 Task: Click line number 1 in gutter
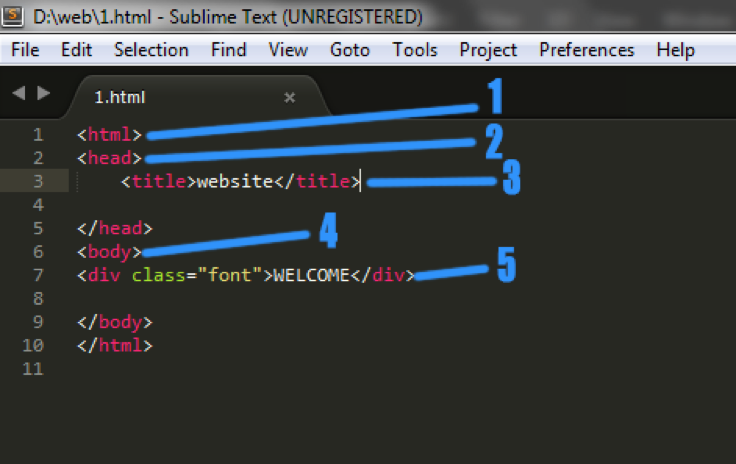[38, 135]
